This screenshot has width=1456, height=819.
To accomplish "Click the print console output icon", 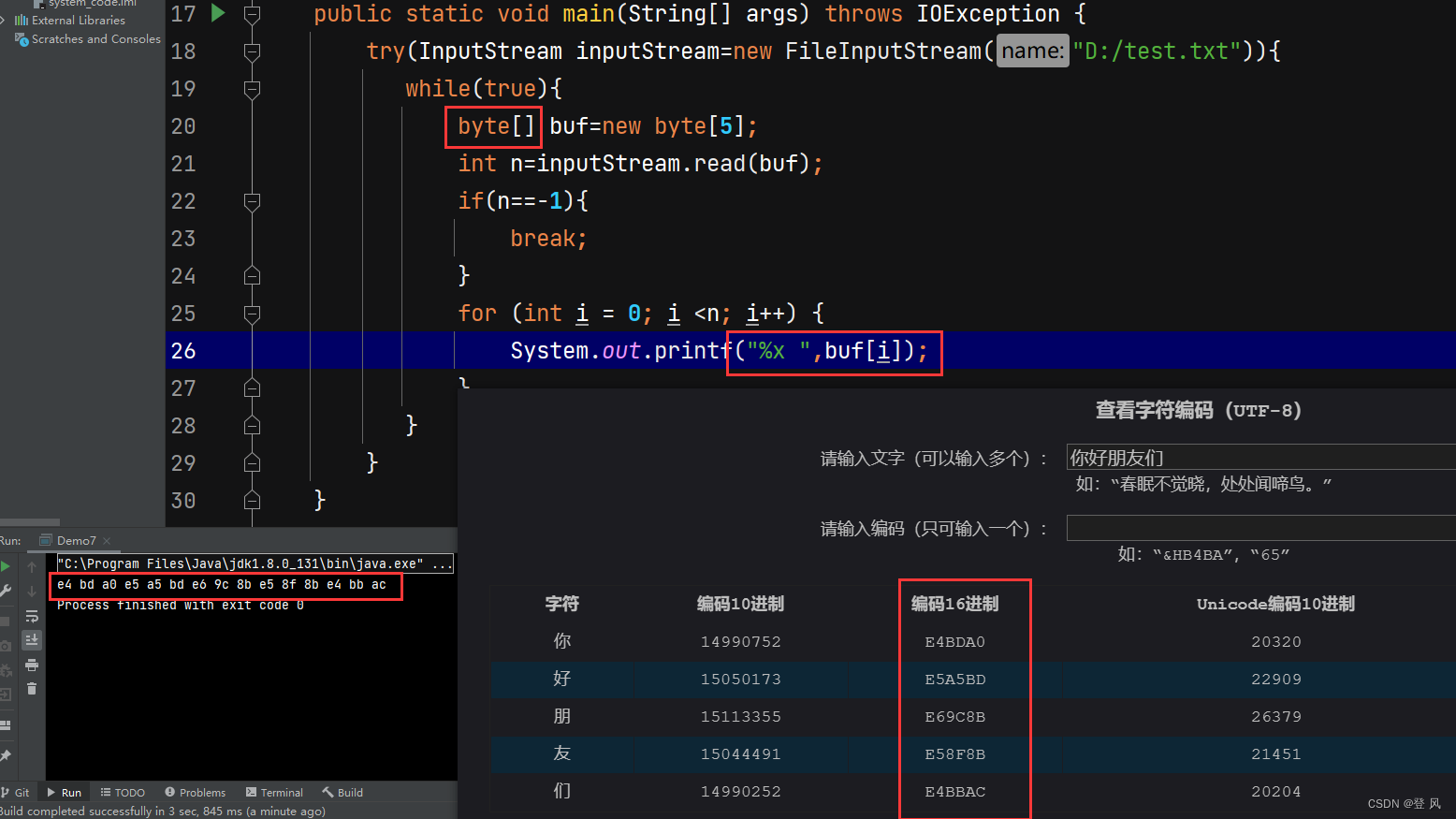I will pos(32,665).
